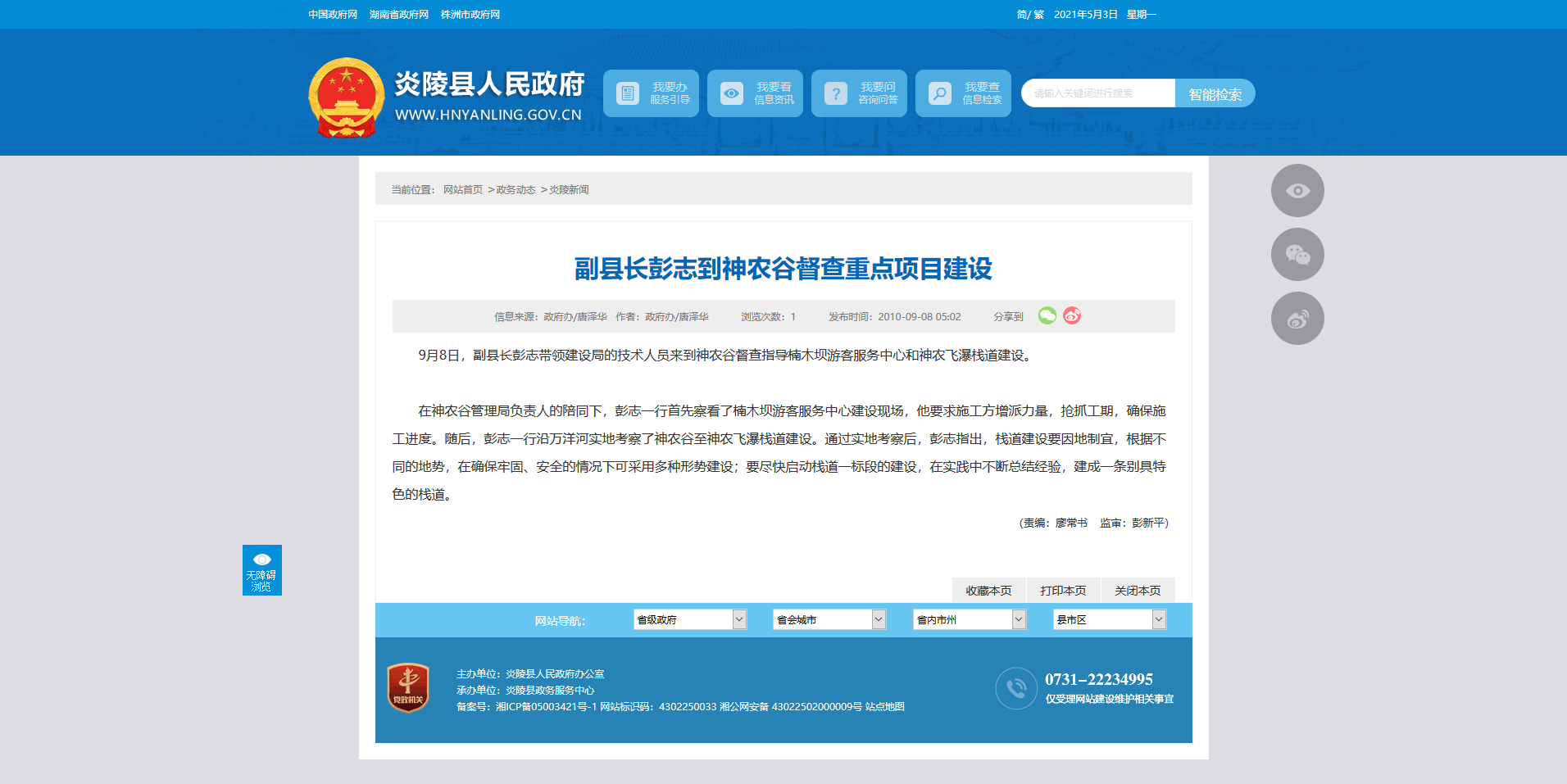This screenshot has width=1567, height=784.
Task: Go to 政务动态 in breadcrumb
Action: (516, 189)
